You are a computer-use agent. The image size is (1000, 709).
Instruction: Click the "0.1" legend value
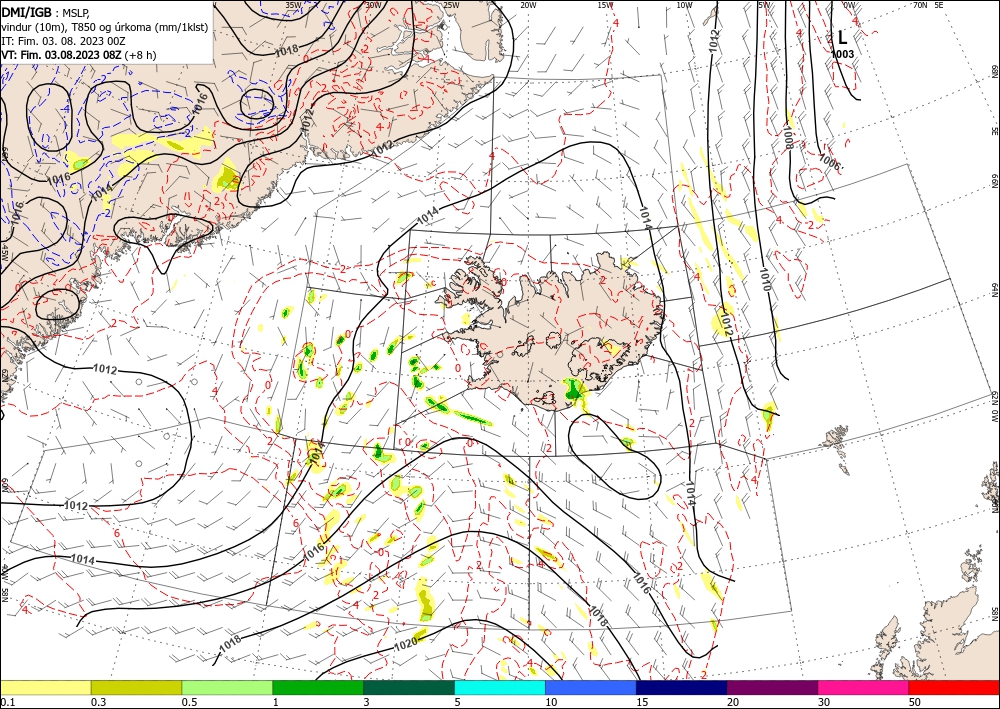pos(6,702)
